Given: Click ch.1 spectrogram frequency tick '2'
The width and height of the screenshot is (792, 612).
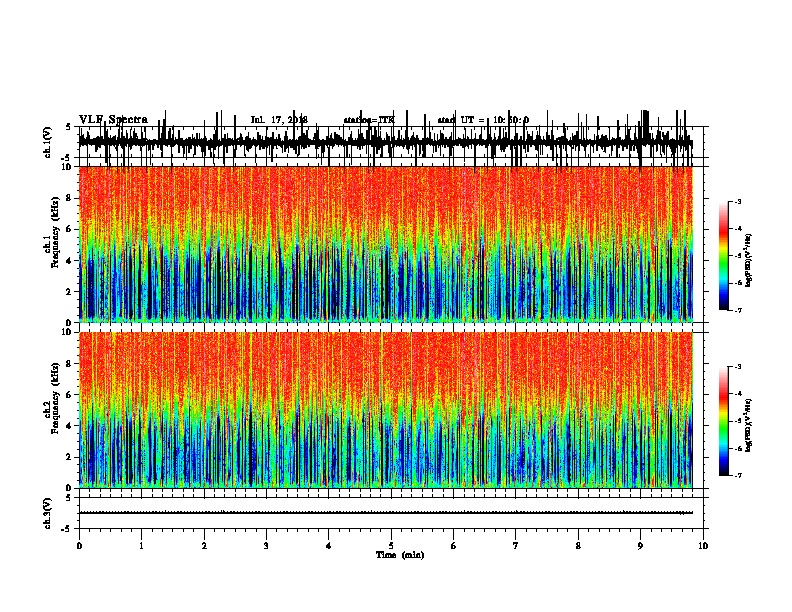Looking at the screenshot, I should (70, 291).
